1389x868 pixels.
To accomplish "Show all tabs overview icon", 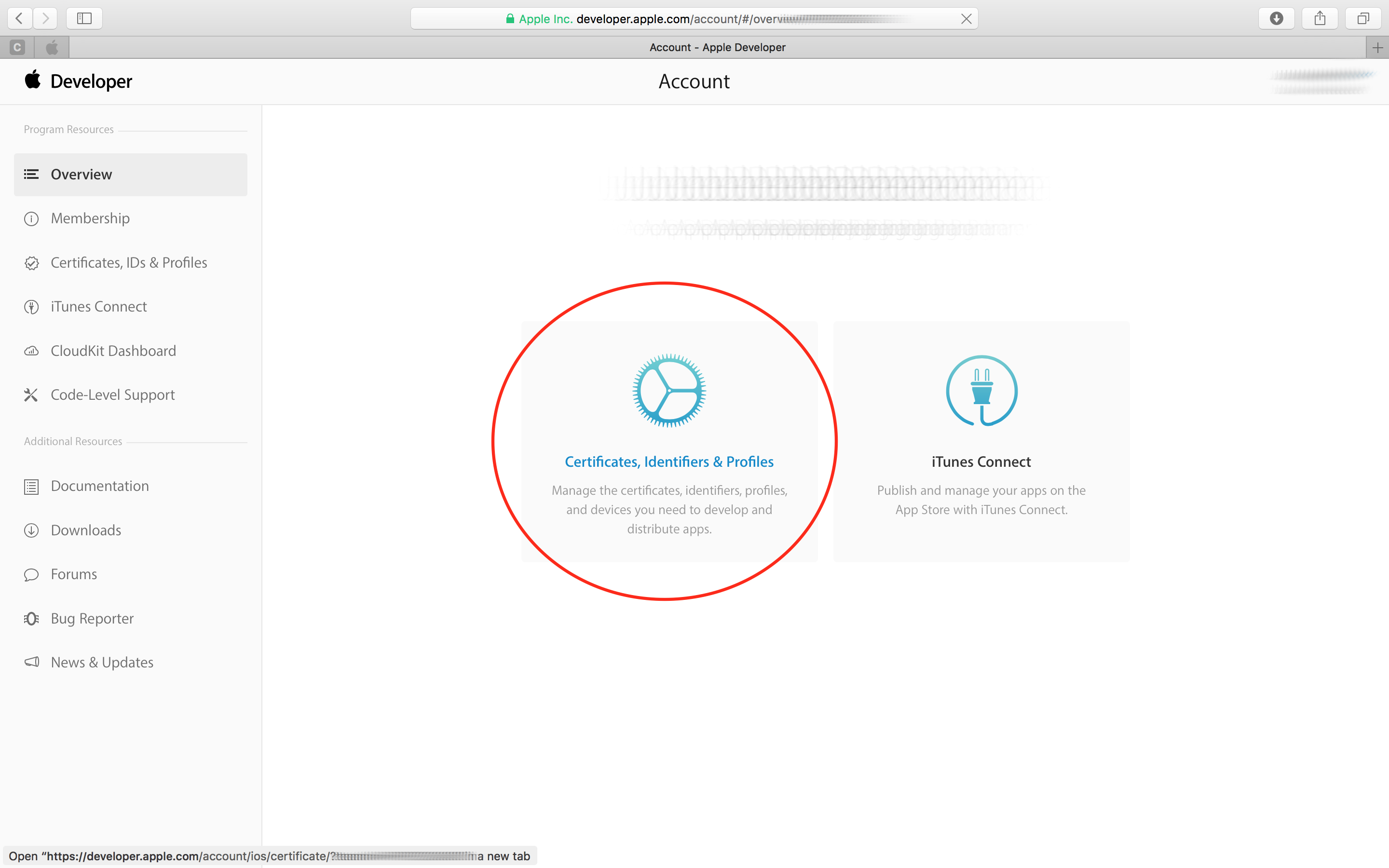I will [1362, 18].
